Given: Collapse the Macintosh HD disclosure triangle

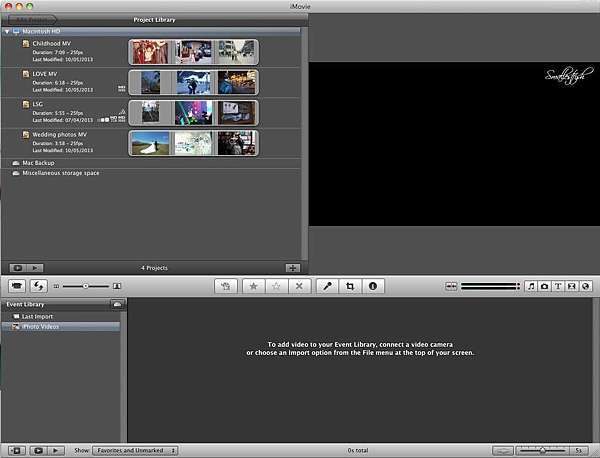Looking at the screenshot, I should (x=7, y=31).
